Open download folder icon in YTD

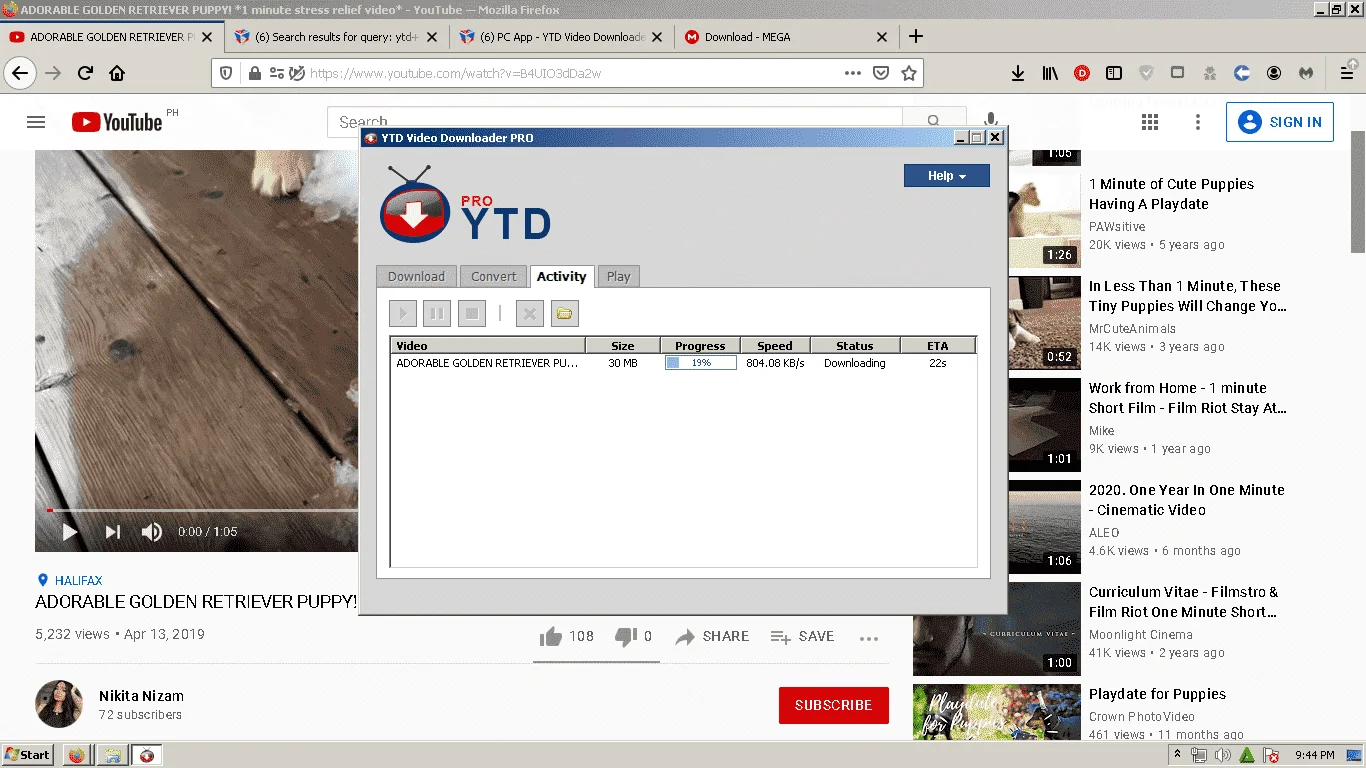point(564,314)
